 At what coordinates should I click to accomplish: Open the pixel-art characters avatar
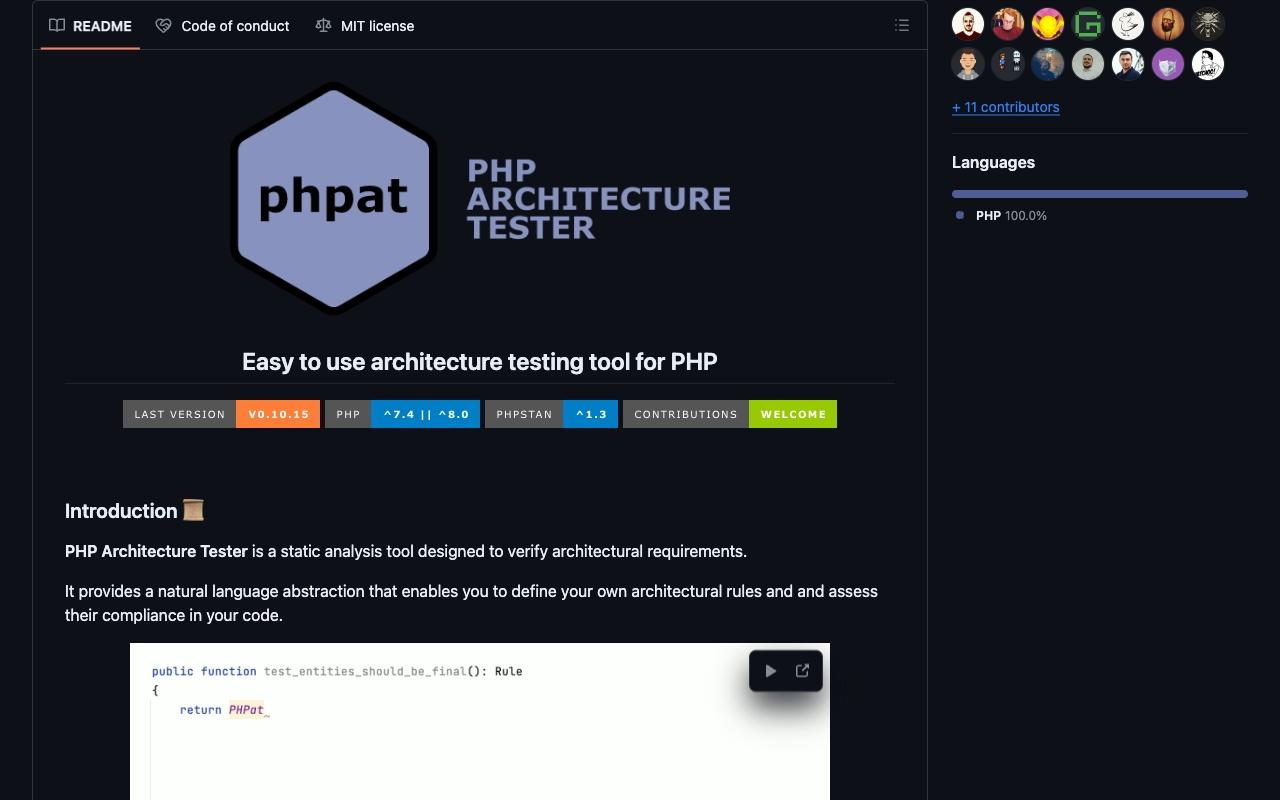(x=1008, y=64)
